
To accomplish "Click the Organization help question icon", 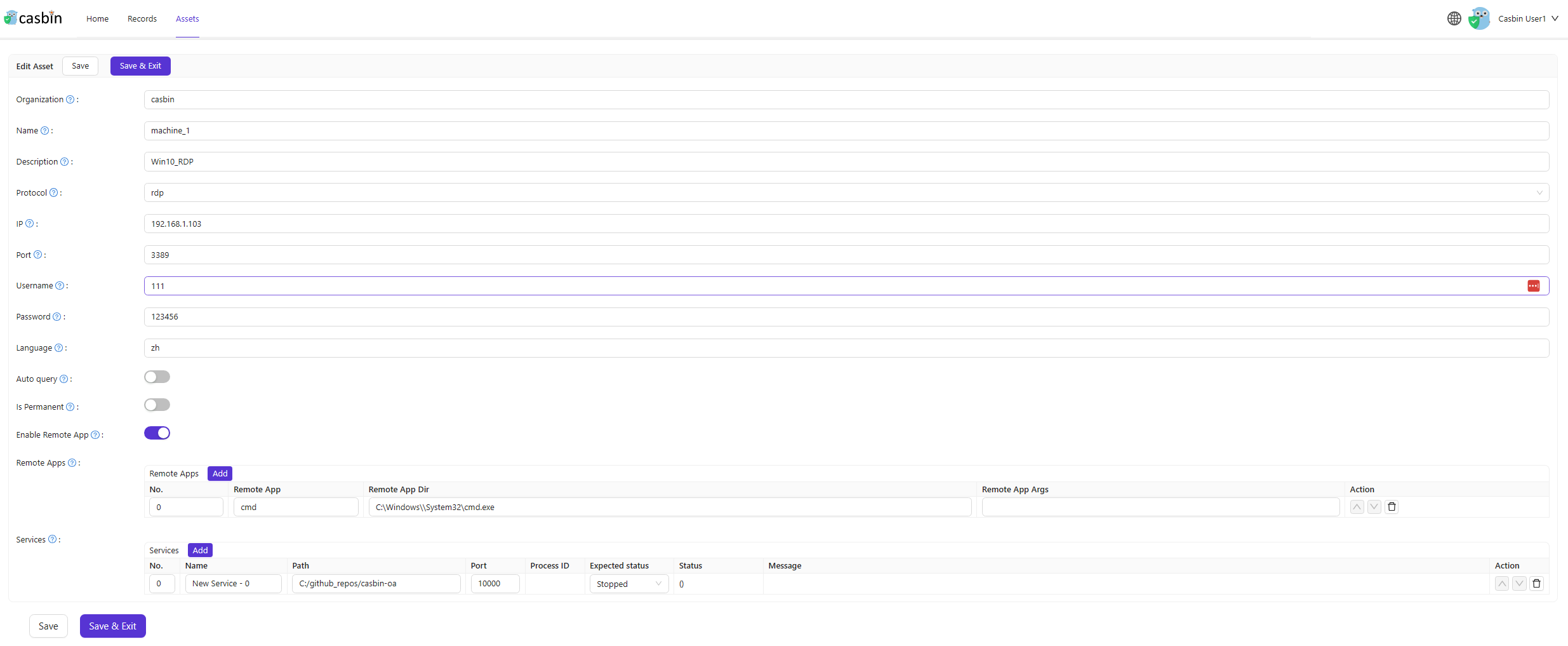I will pos(70,100).
